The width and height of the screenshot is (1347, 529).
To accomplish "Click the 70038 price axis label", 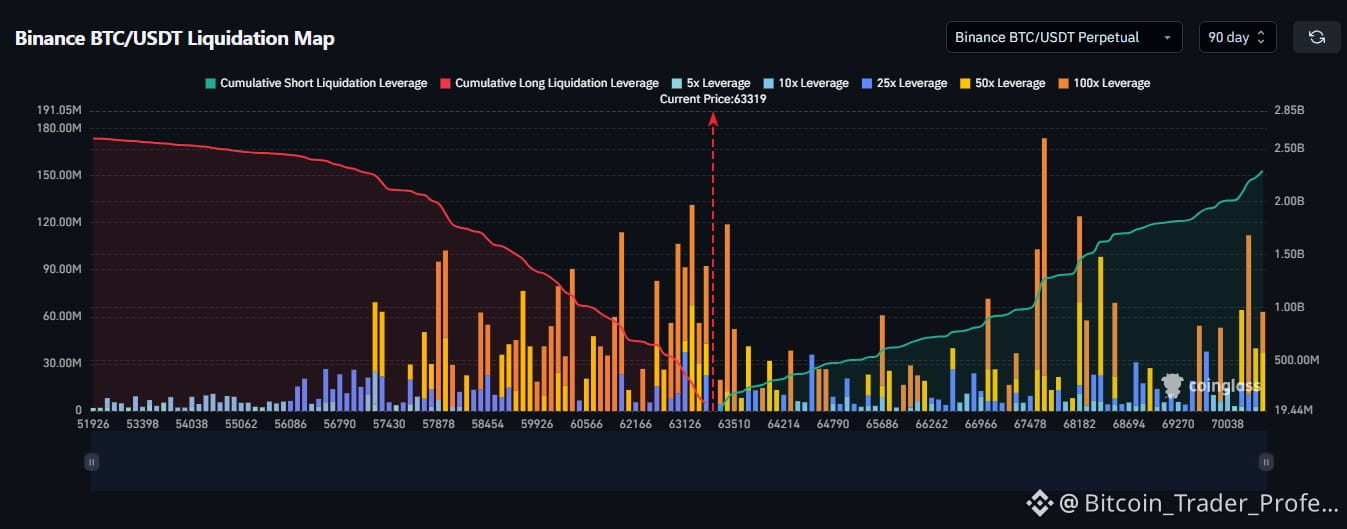I will (x=1227, y=424).
